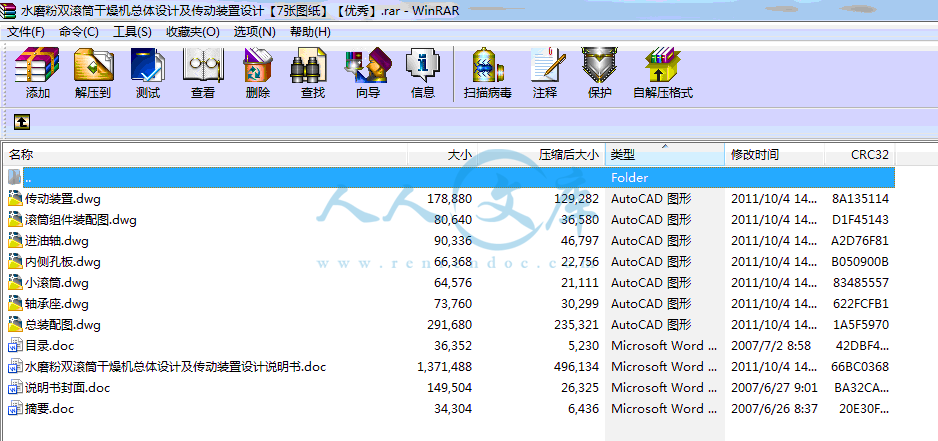Screen dimensions: 938x441
Task: Click modified time 2007/6/26 8:37
Action: (x=774, y=409)
